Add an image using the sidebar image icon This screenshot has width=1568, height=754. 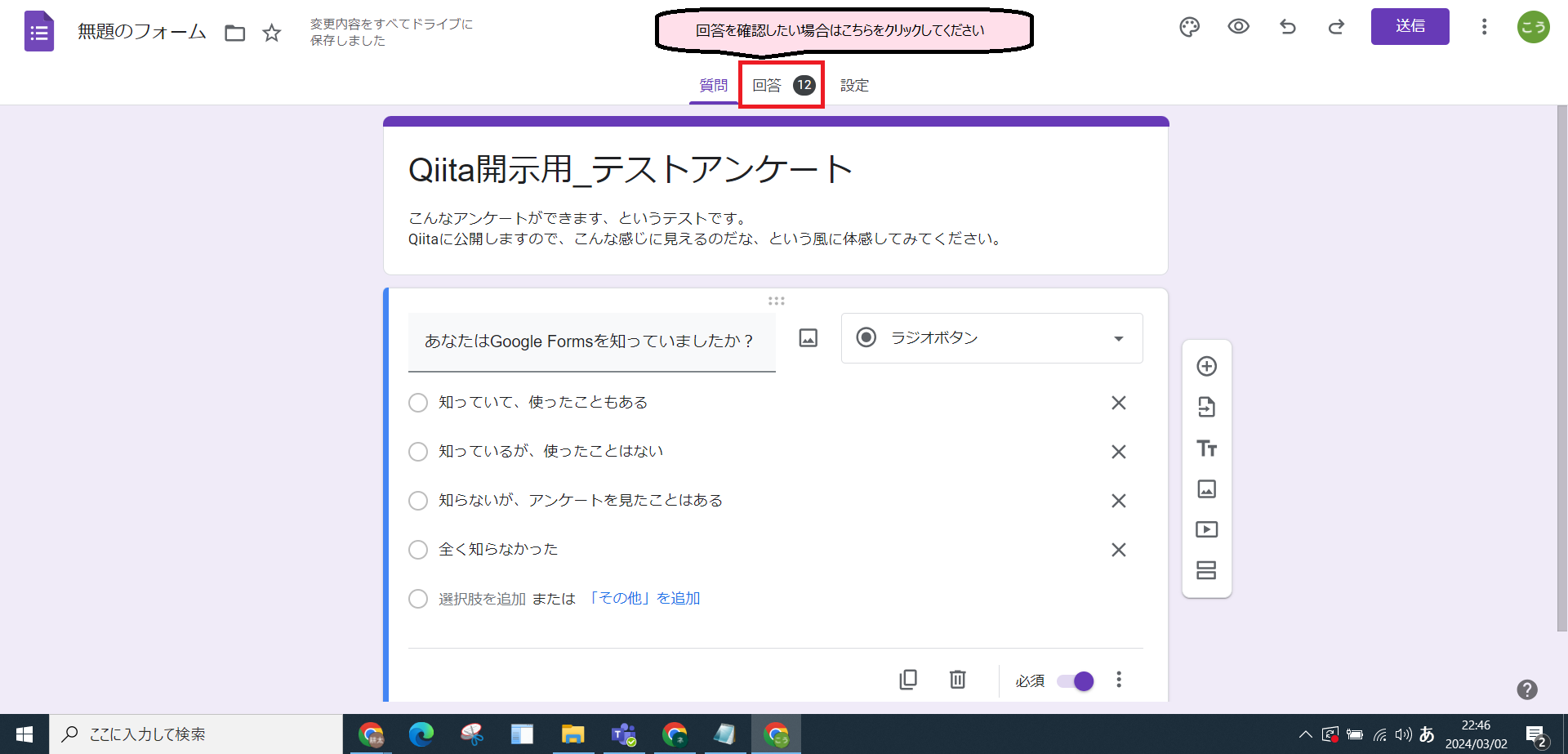[1206, 489]
